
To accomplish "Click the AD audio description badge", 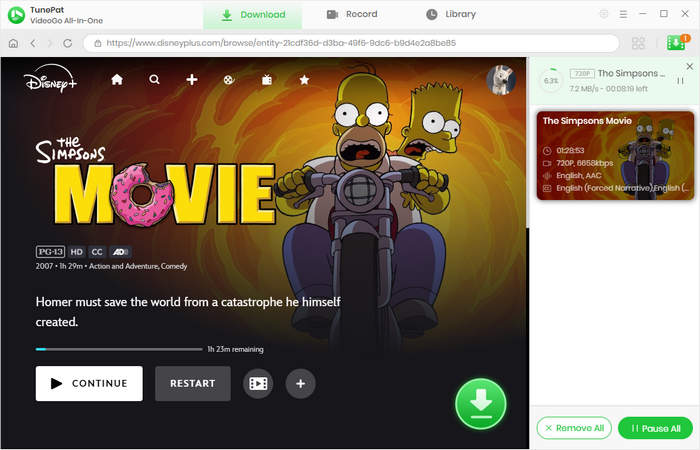I will pos(121,252).
